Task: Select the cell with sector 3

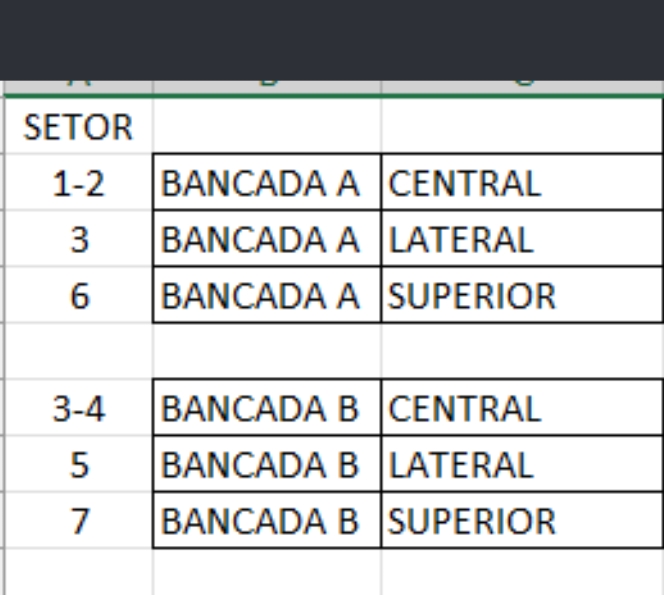Action: 78,238
